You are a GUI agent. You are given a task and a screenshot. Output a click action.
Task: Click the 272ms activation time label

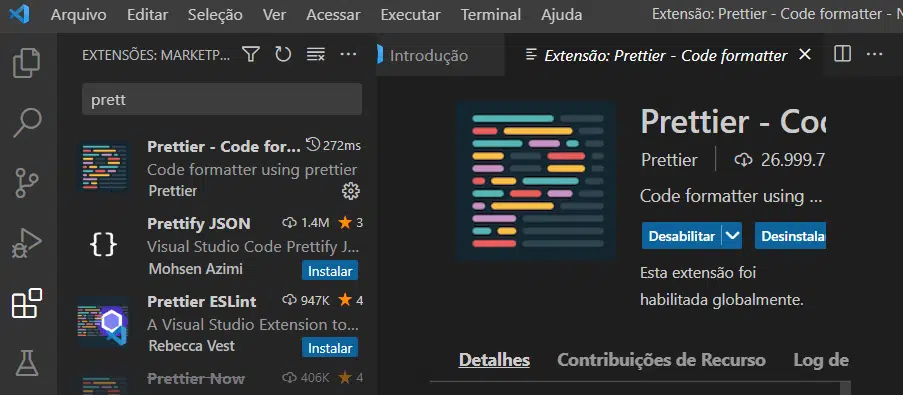[333, 145]
